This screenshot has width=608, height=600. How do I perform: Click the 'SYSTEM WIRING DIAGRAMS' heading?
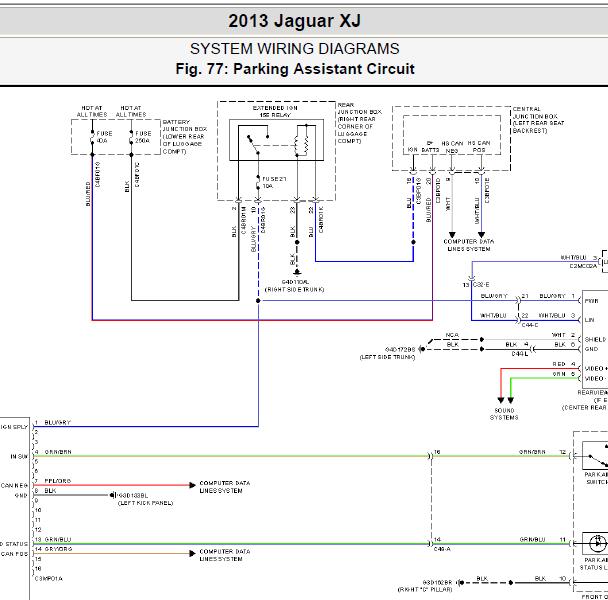(x=294, y=49)
